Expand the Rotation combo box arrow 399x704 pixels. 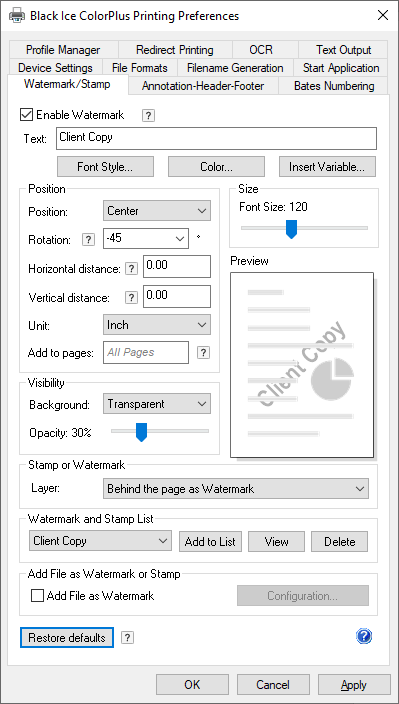coord(180,239)
